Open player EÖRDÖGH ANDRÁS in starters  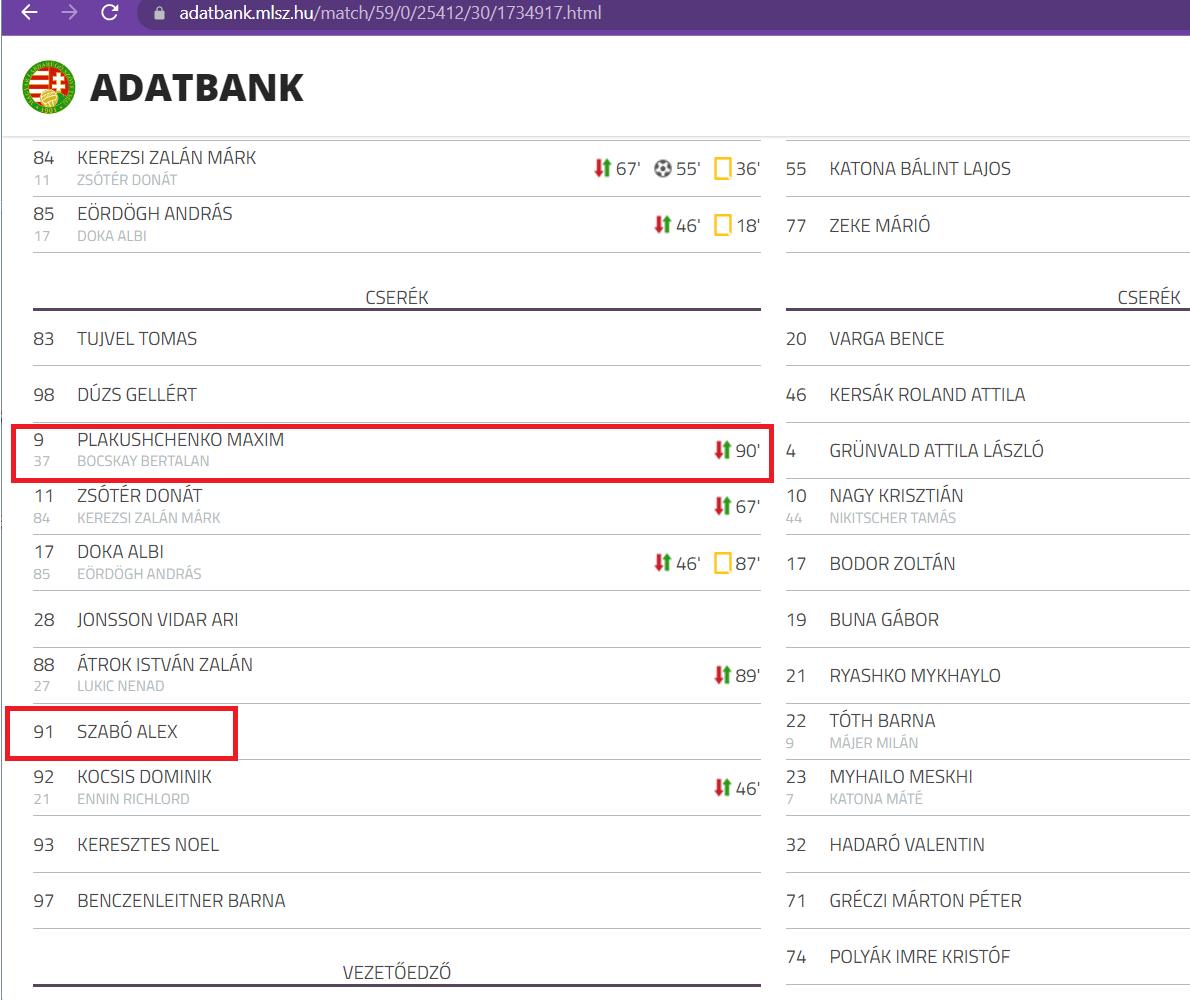[155, 214]
